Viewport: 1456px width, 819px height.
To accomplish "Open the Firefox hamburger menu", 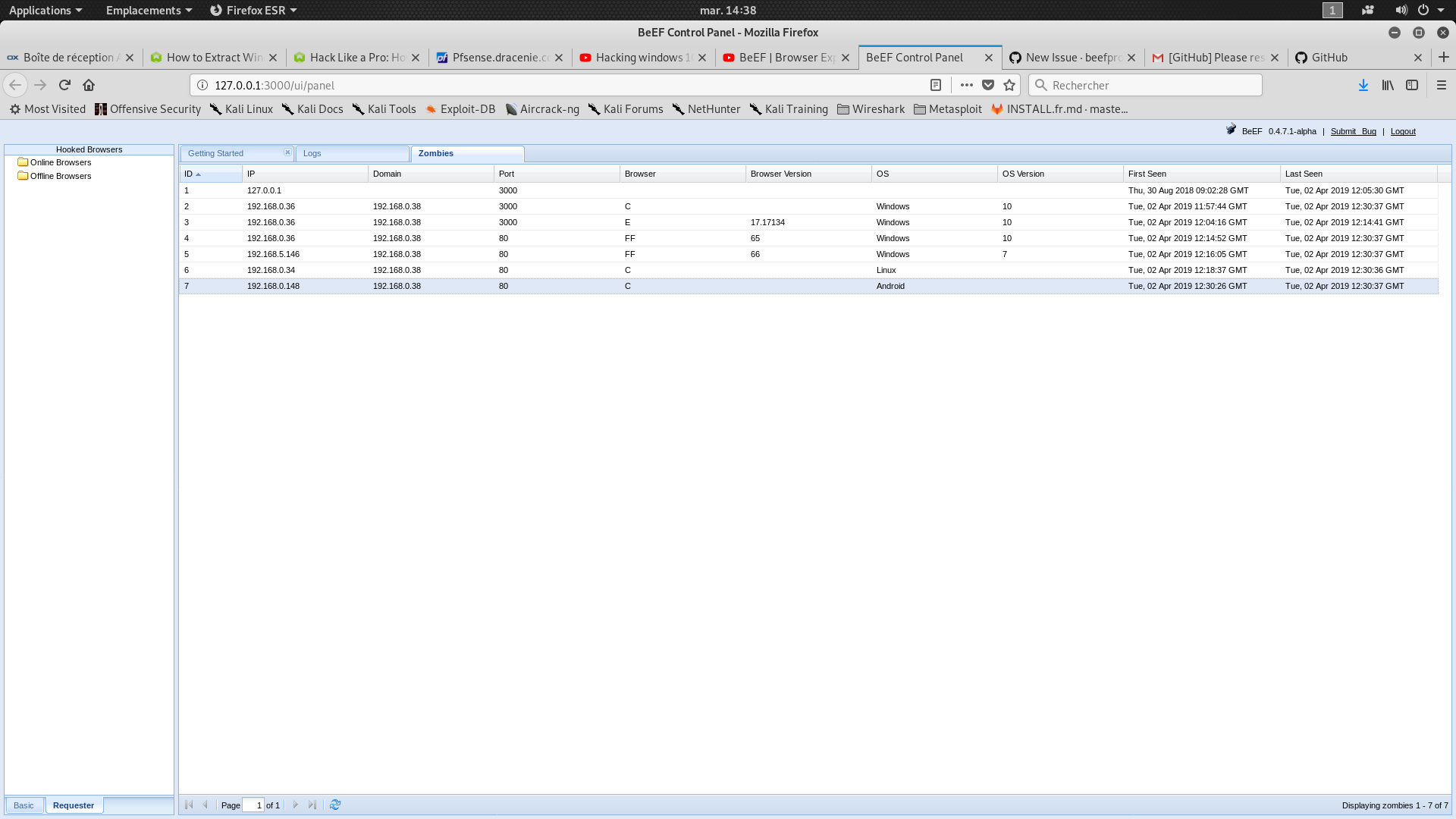I will pyautogui.click(x=1441, y=85).
